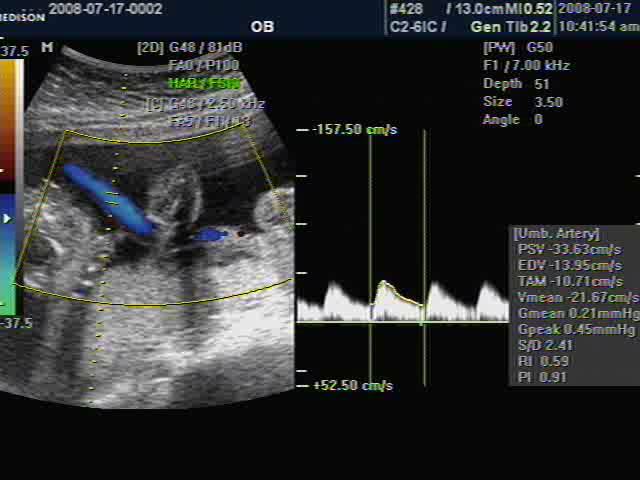This screenshot has height=480, width=640.
Task: Click the S/D 2.41 ratio
Action: (x=545, y=345)
